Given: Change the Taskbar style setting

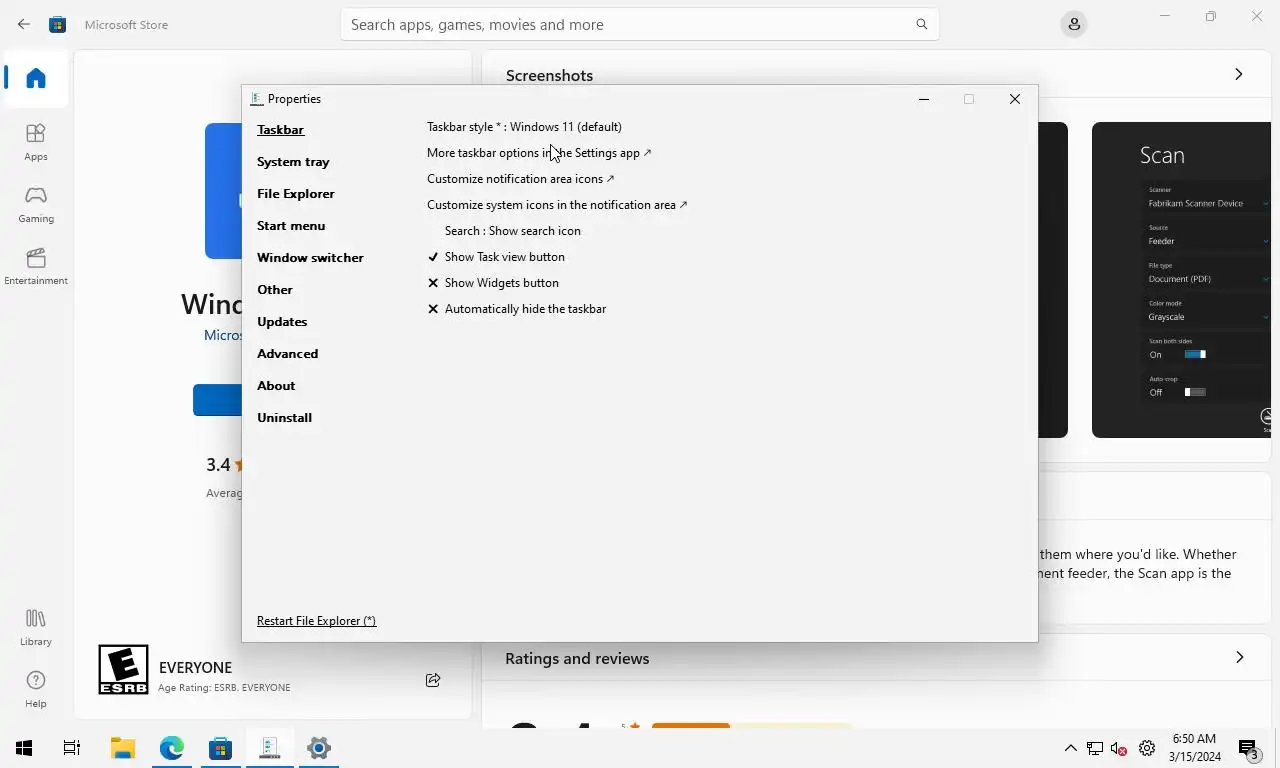Looking at the screenshot, I should [x=524, y=127].
